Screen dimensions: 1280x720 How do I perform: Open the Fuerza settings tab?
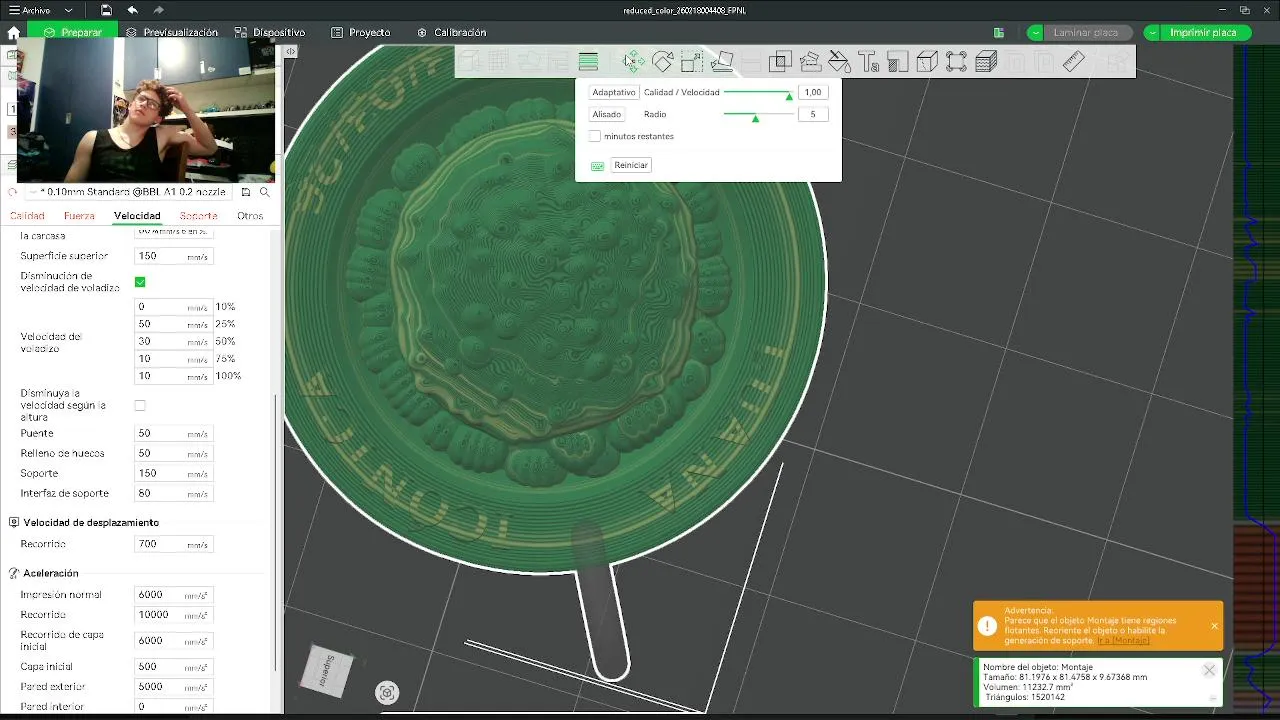click(79, 216)
